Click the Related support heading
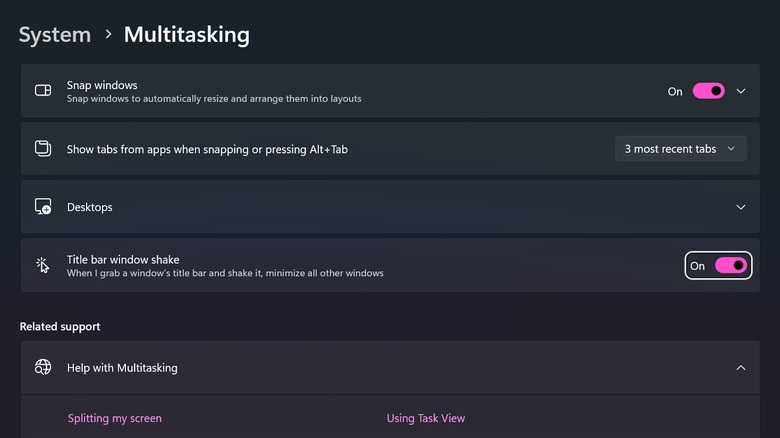This screenshot has height=438, width=780. tap(59, 326)
